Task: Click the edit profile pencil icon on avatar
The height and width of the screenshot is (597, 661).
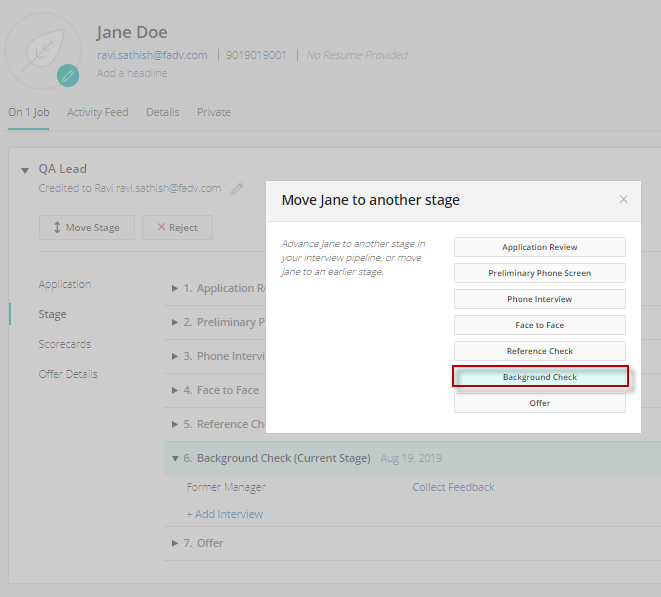Action: point(68,76)
